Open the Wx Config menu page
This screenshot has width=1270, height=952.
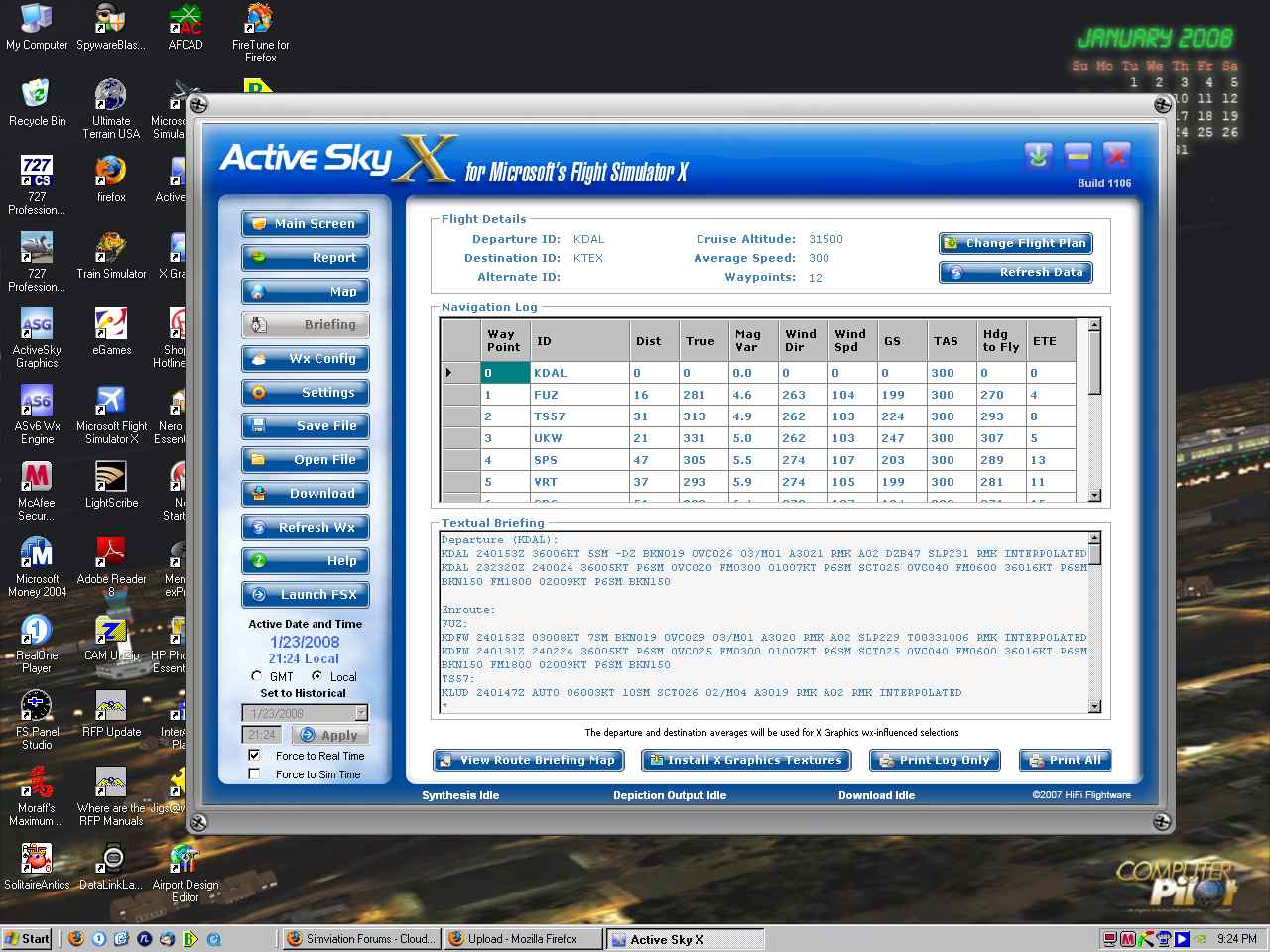click(306, 359)
